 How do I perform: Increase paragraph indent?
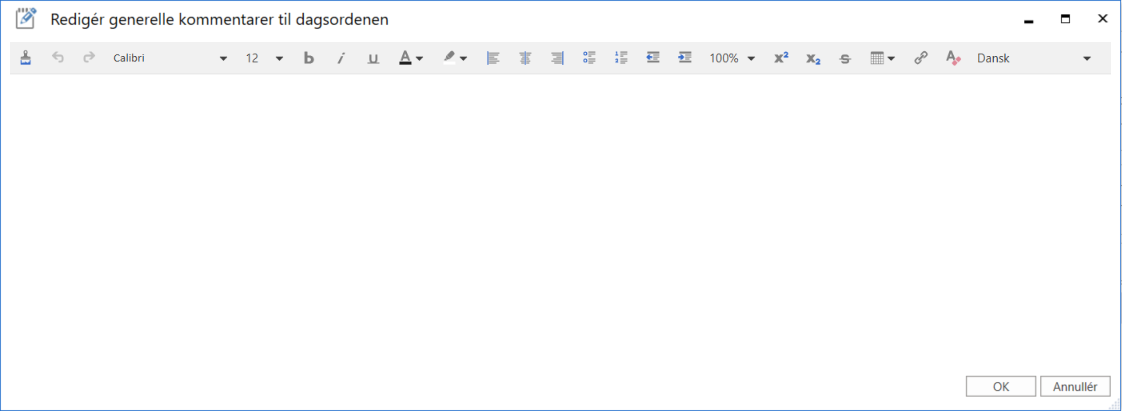[x=685, y=58]
